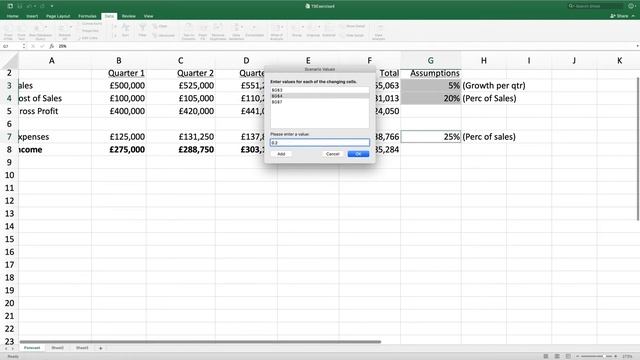Image resolution: width=640 pixels, height=360 pixels.
Task: Expand the formula bar
Action: (x=637, y=46)
